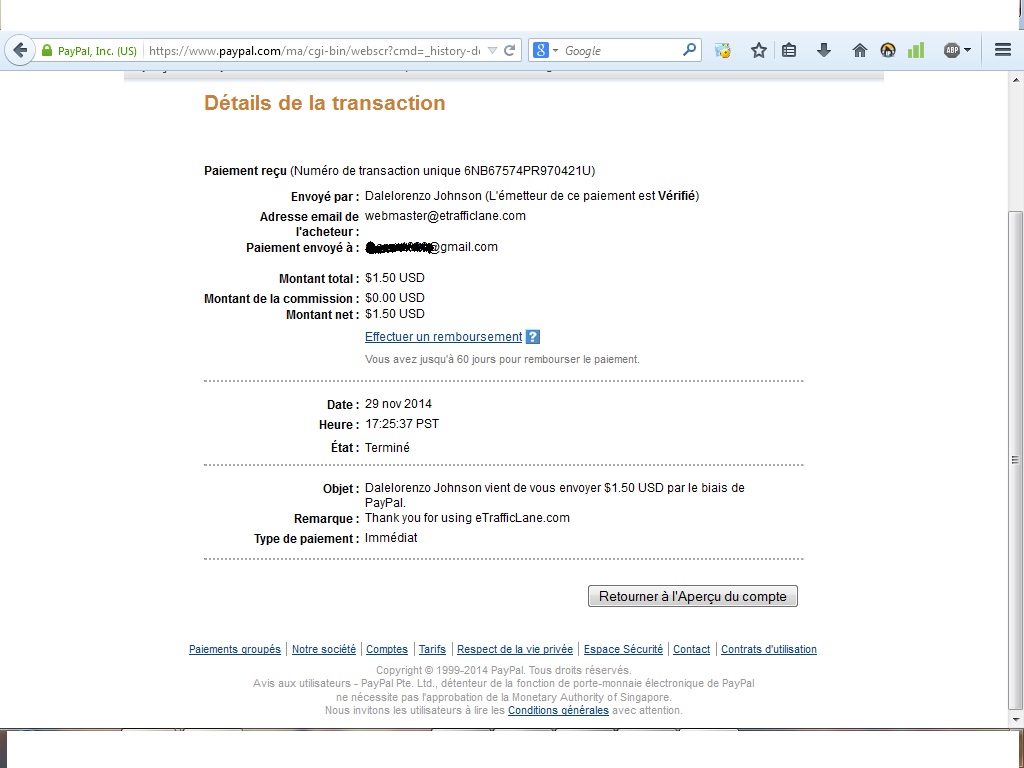Bookmark this page with the star icon
This screenshot has height=768, width=1024.
pyautogui.click(x=758, y=50)
